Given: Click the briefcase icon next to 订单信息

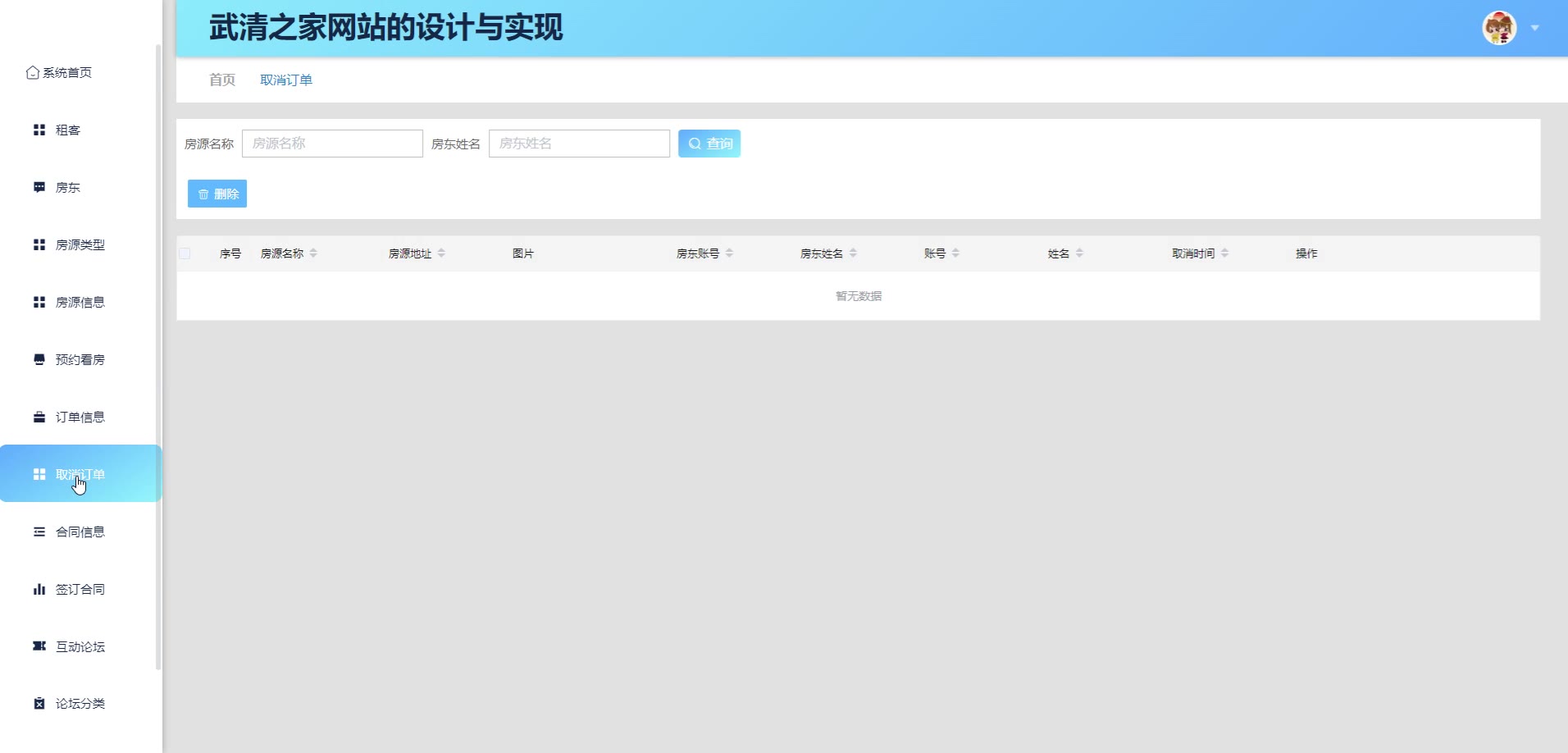Looking at the screenshot, I should (39, 418).
